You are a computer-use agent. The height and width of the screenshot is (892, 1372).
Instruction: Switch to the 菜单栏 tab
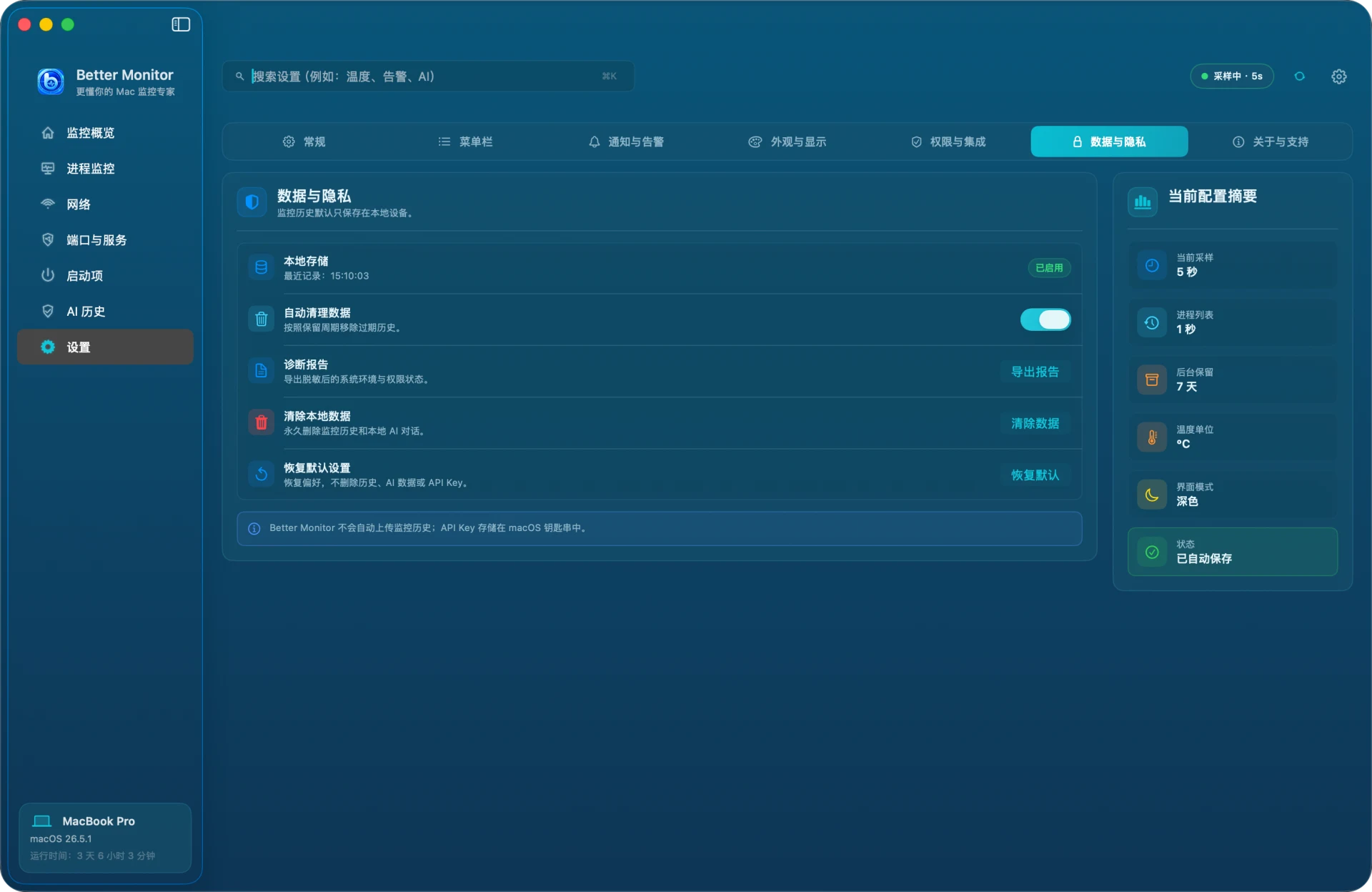[x=465, y=142]
